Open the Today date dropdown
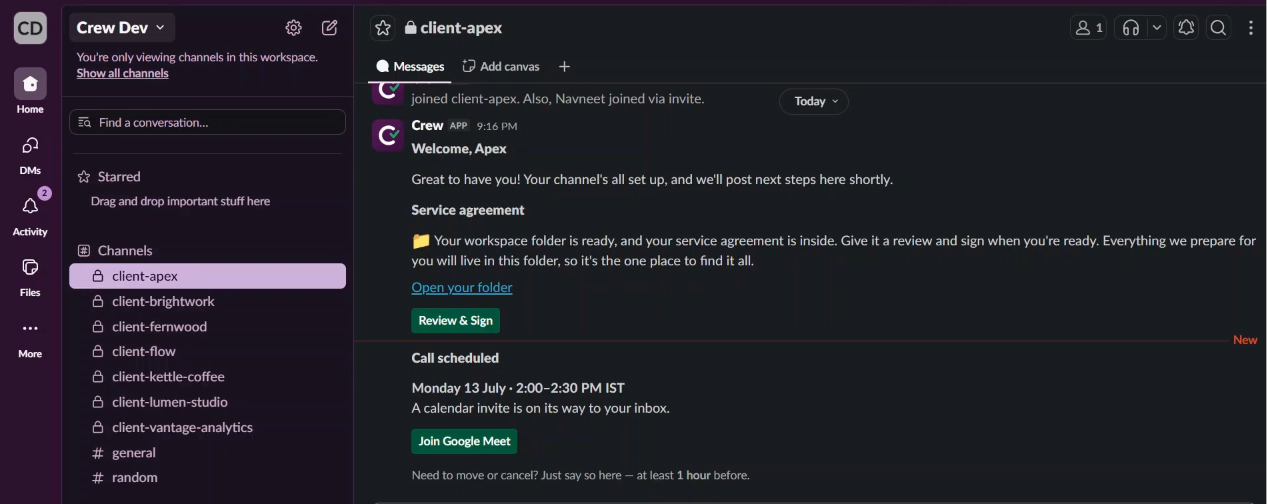Screen dimensions: 1267x504 tap(814, 101)
